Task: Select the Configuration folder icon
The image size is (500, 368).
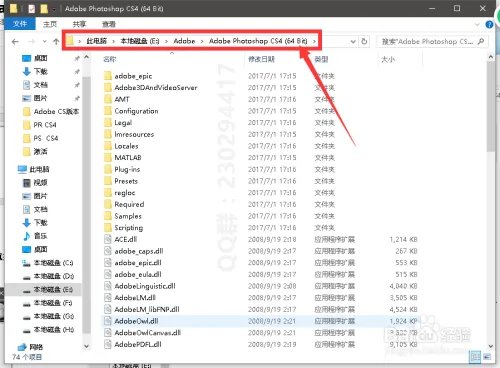Action: pos(108,111)
